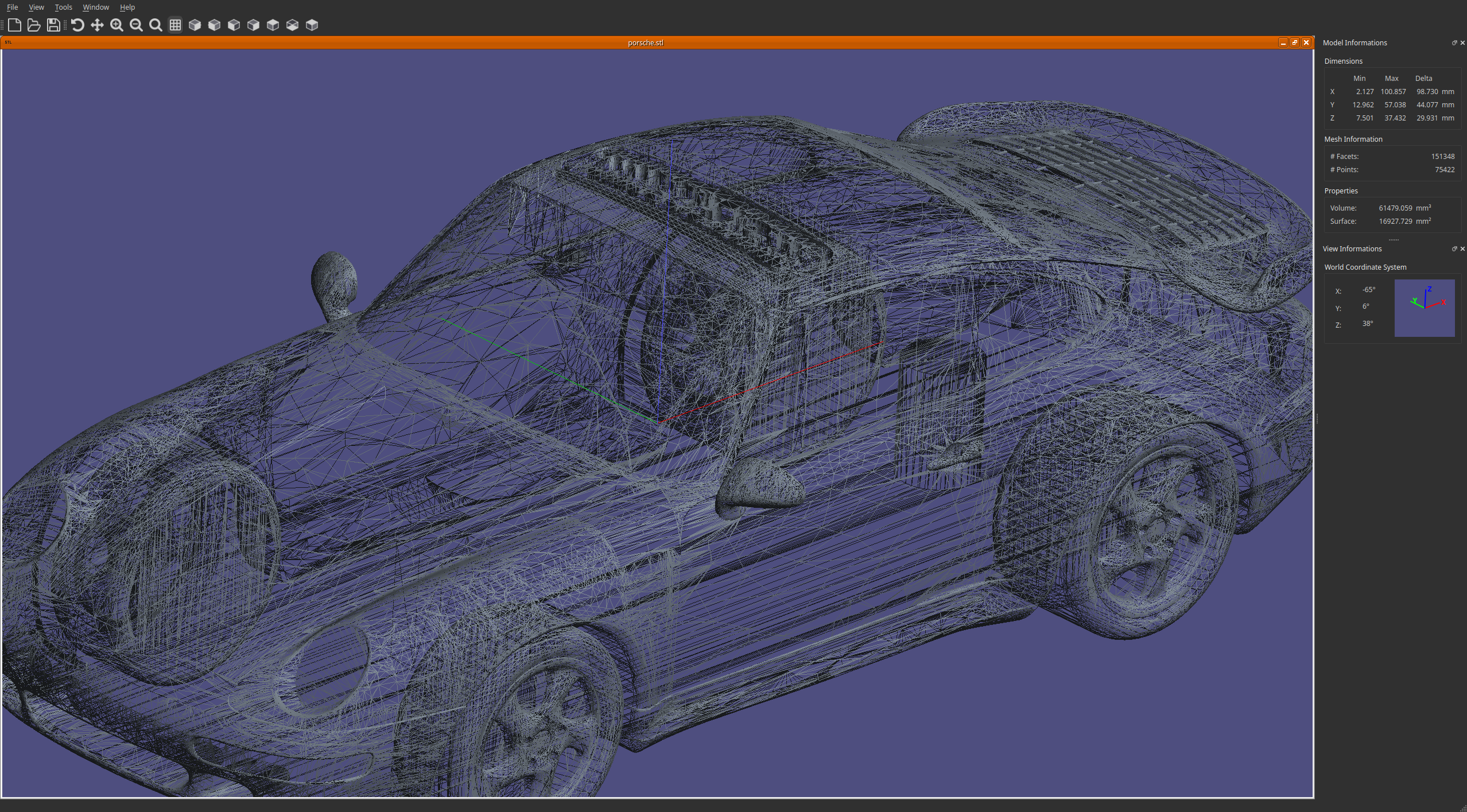Select the second cube view orientation icon
Image resolution: width=1467 pixels, height=812 pixels.
[x=214, y=25]
